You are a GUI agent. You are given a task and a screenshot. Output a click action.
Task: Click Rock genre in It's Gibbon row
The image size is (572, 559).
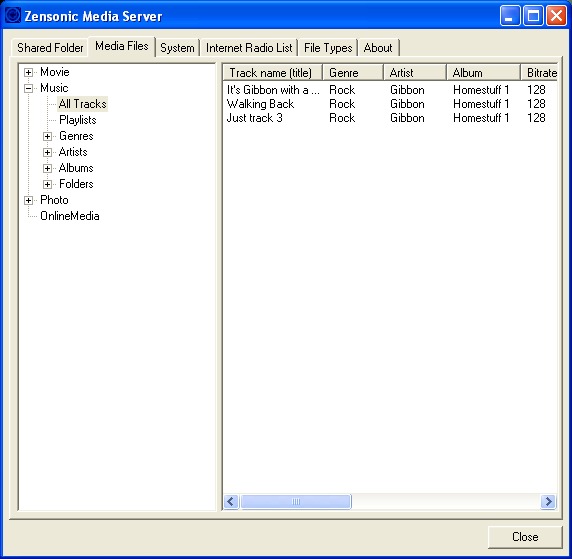tap(342, 90)
